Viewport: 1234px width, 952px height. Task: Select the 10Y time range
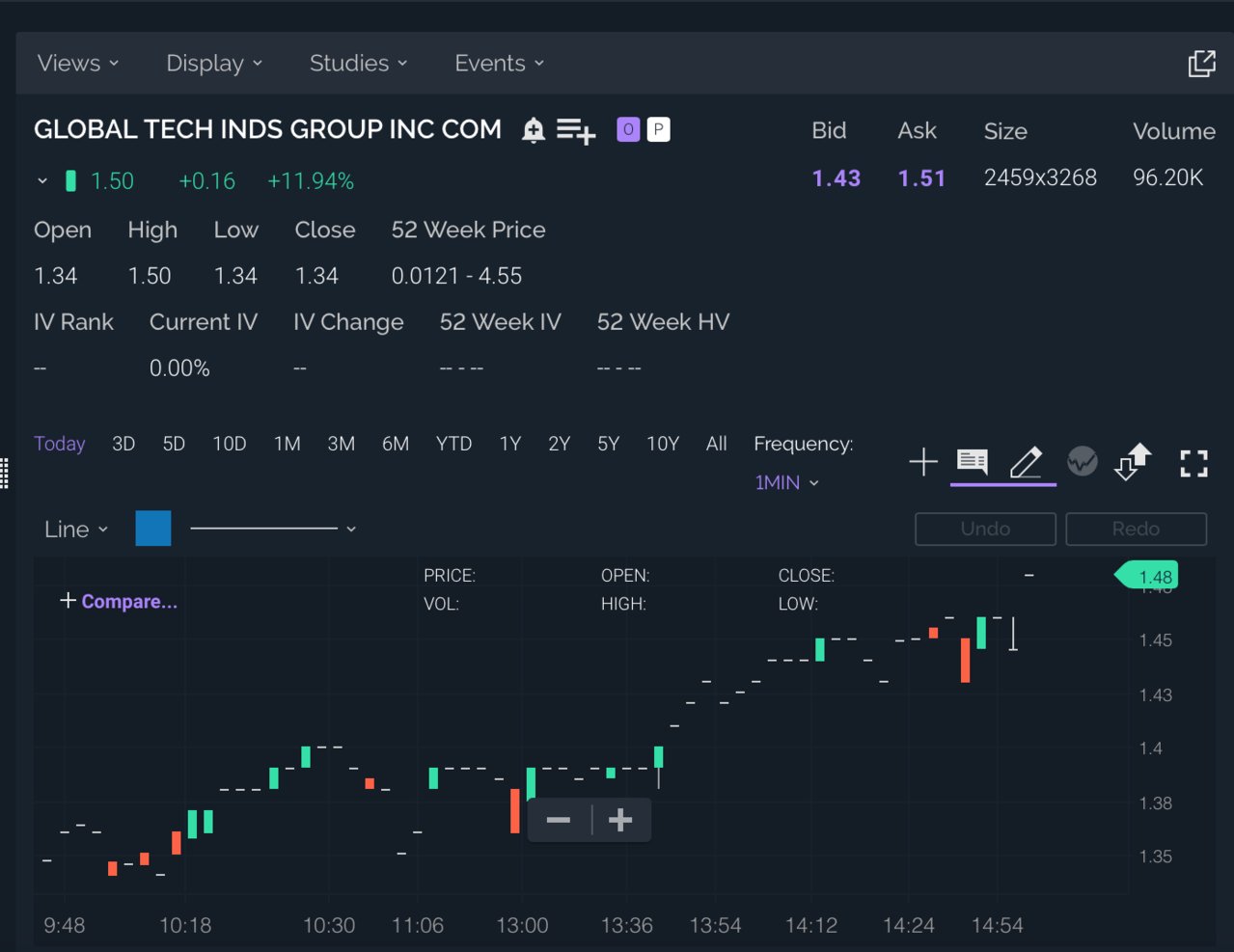click(663, 444)
